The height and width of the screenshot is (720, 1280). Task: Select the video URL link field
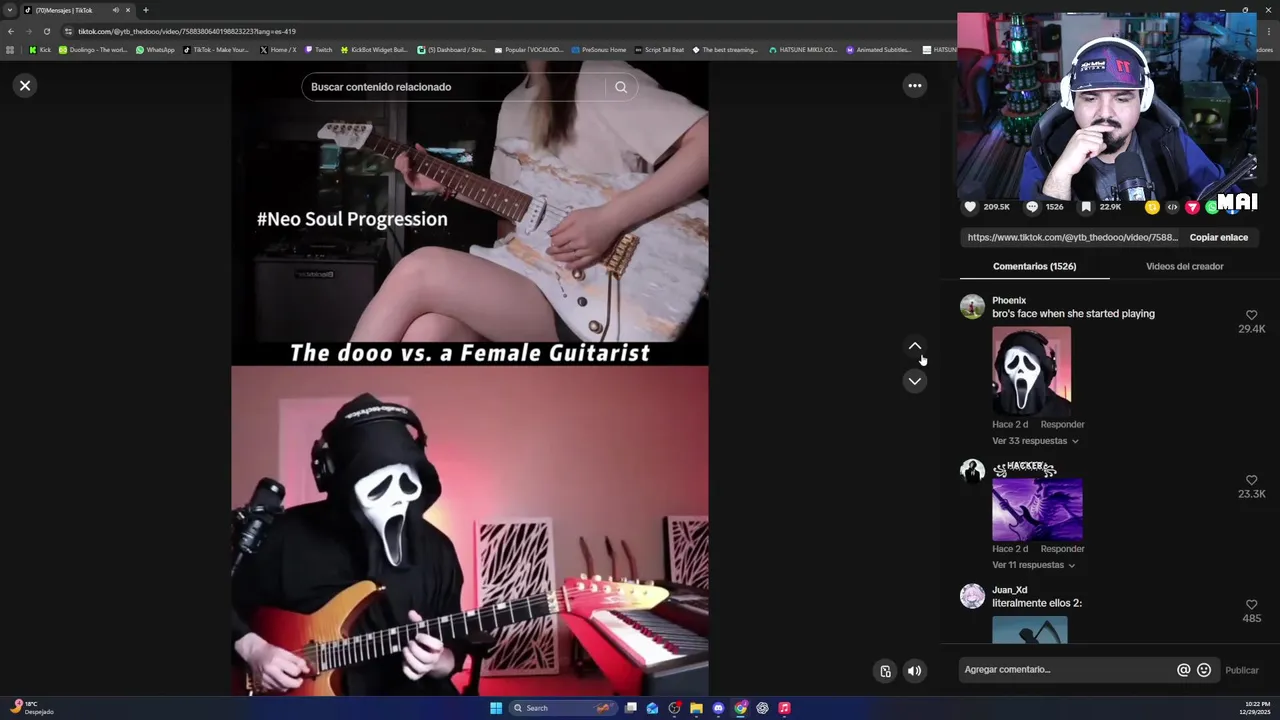click(1072, 238)
